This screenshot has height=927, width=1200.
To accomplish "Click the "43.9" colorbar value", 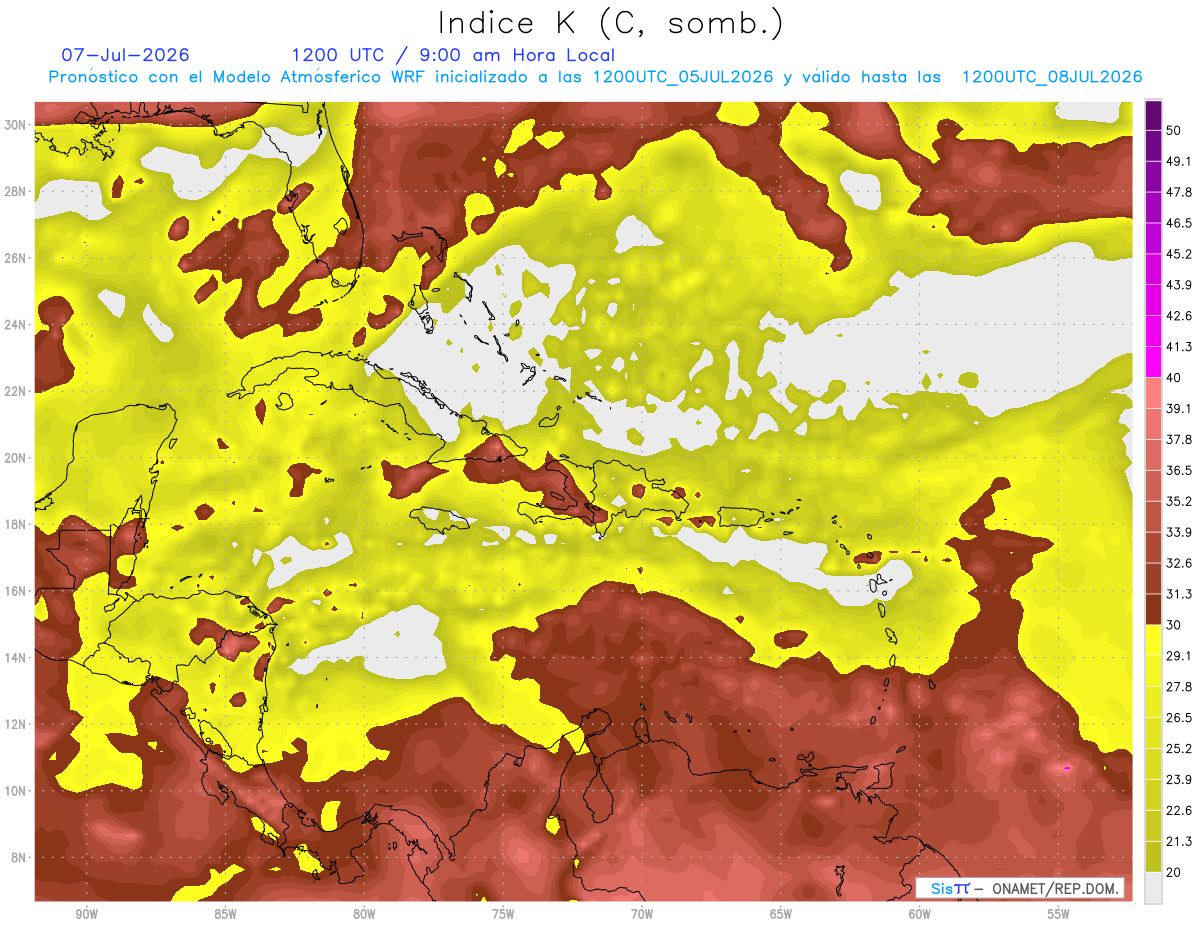I will pyautogui.click(x=1179, y=285).
